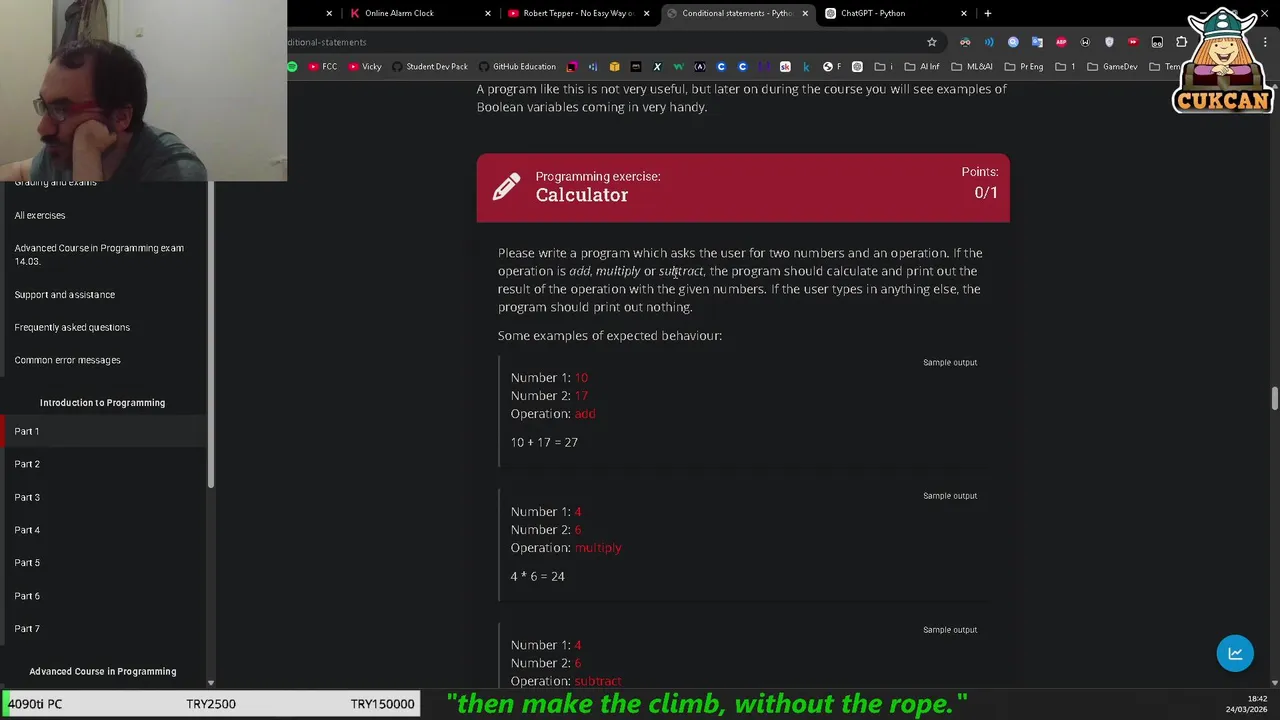Click the blue statistics chart floating button
Viewport: 1280px width, 720px height.
point(1235,653)
